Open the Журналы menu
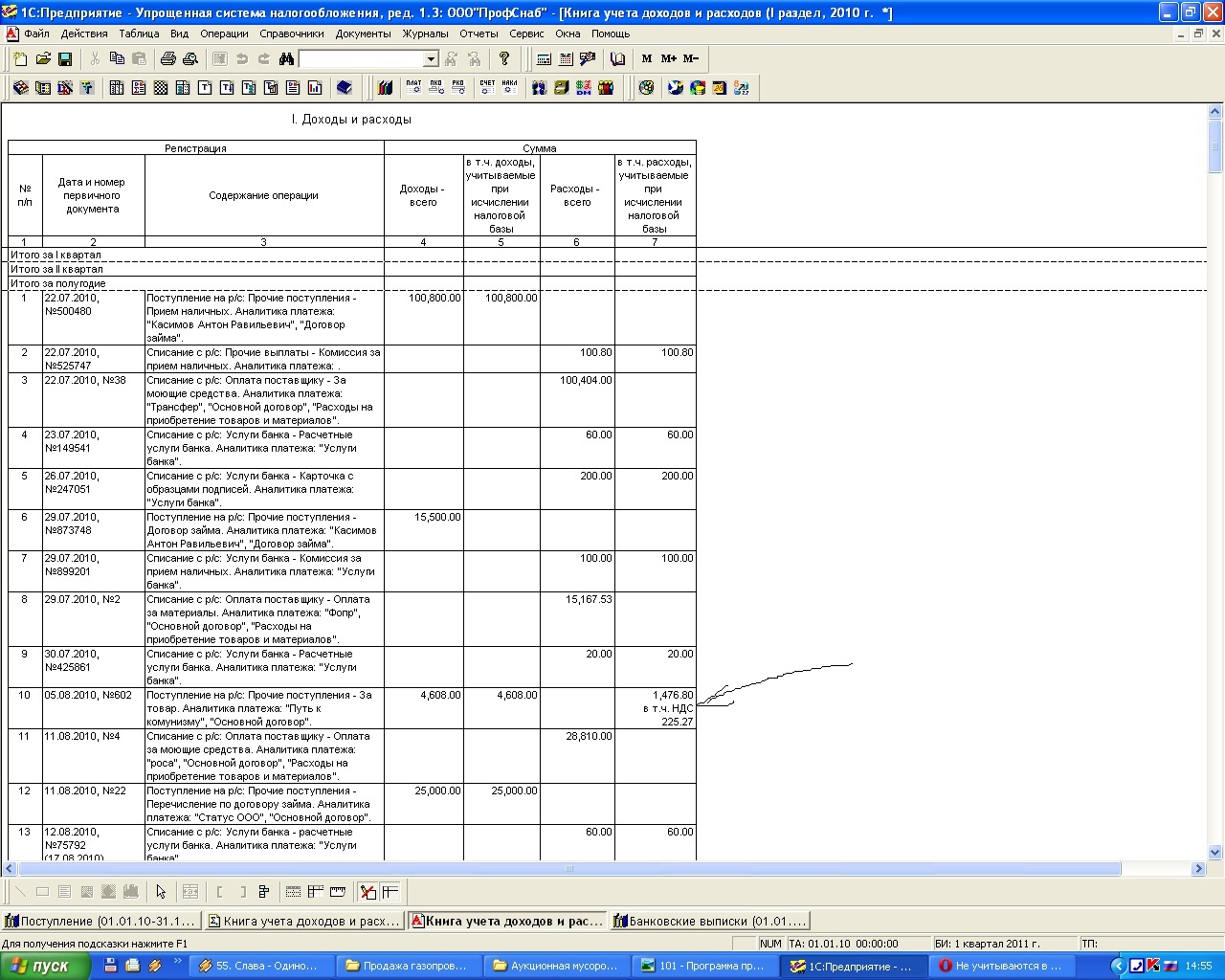This screenshot has height=980, width=1225. (x=425, y=33)
